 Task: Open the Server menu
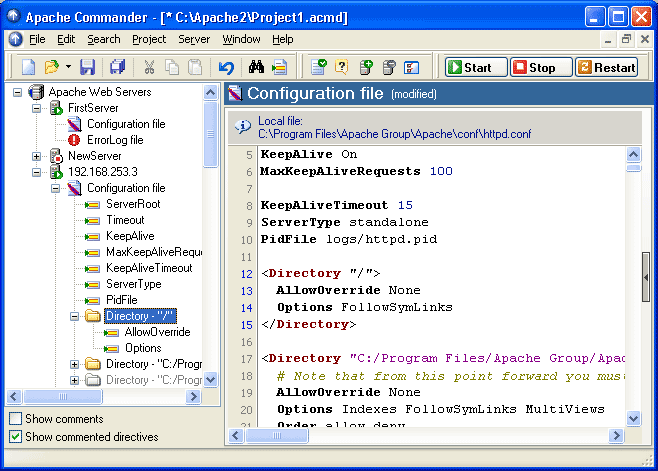point(194,39)
